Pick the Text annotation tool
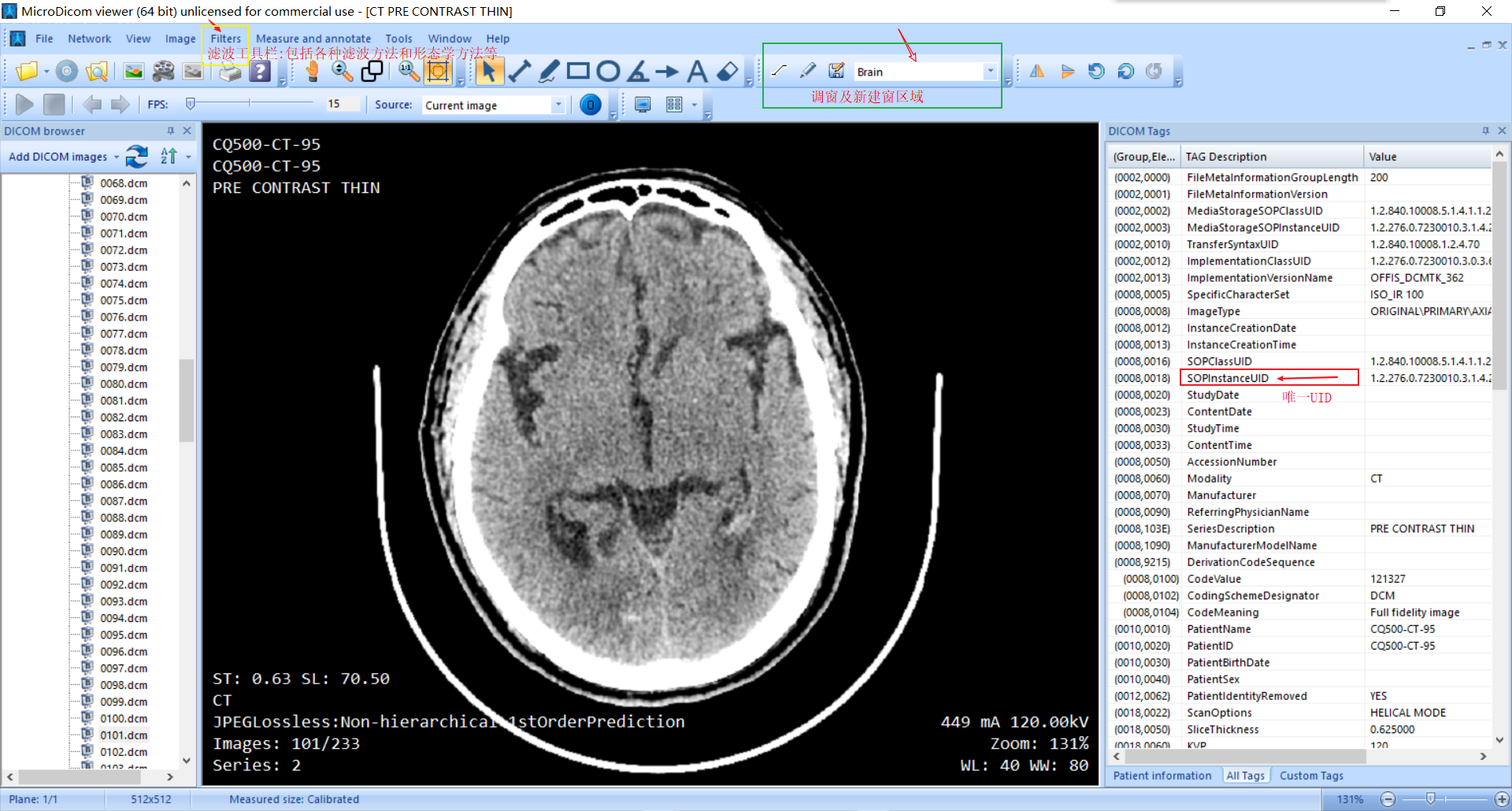 697,71
